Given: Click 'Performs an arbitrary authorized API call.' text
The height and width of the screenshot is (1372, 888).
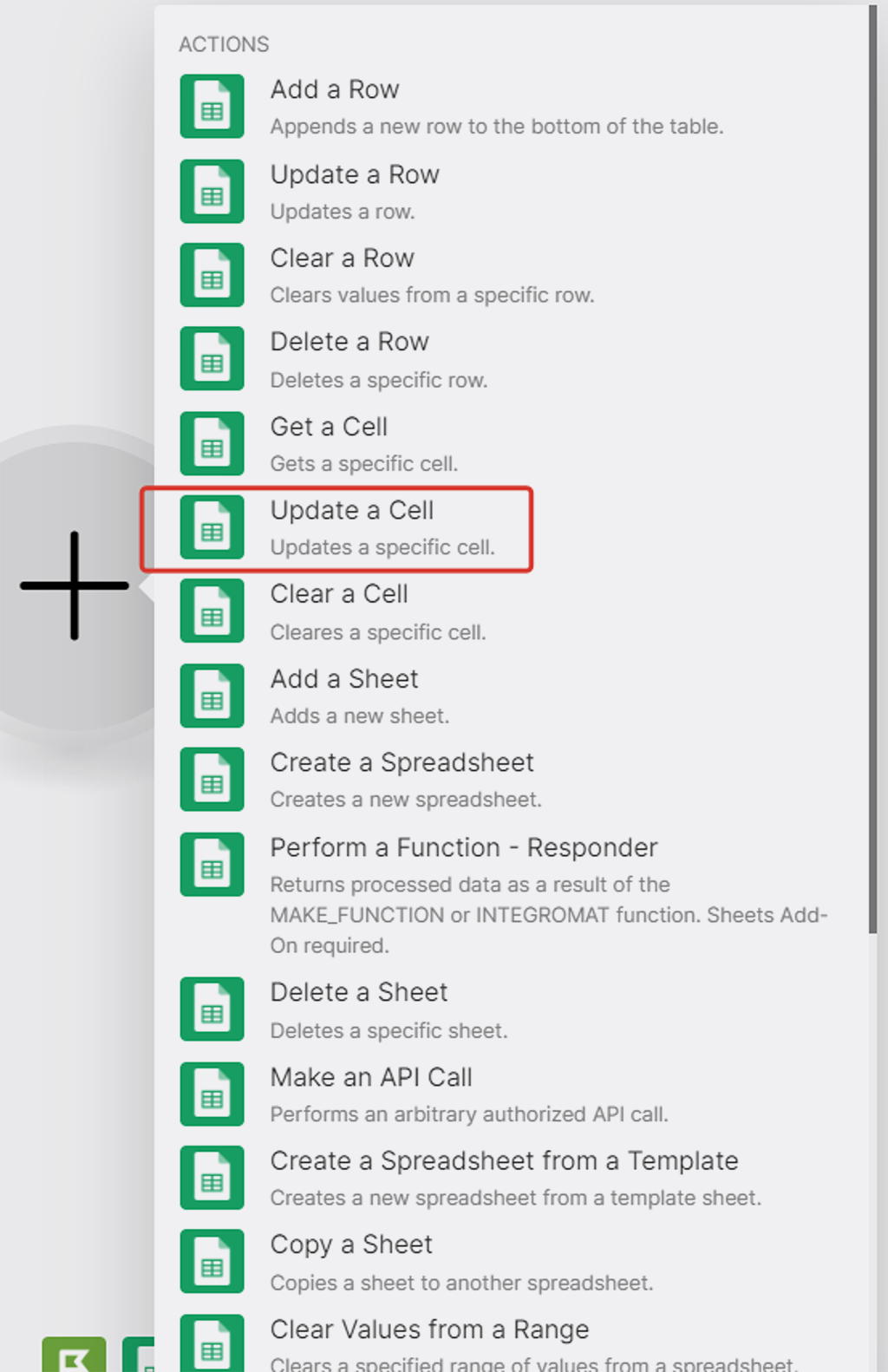Looking at the screenshot, I should pos(469,1114).
